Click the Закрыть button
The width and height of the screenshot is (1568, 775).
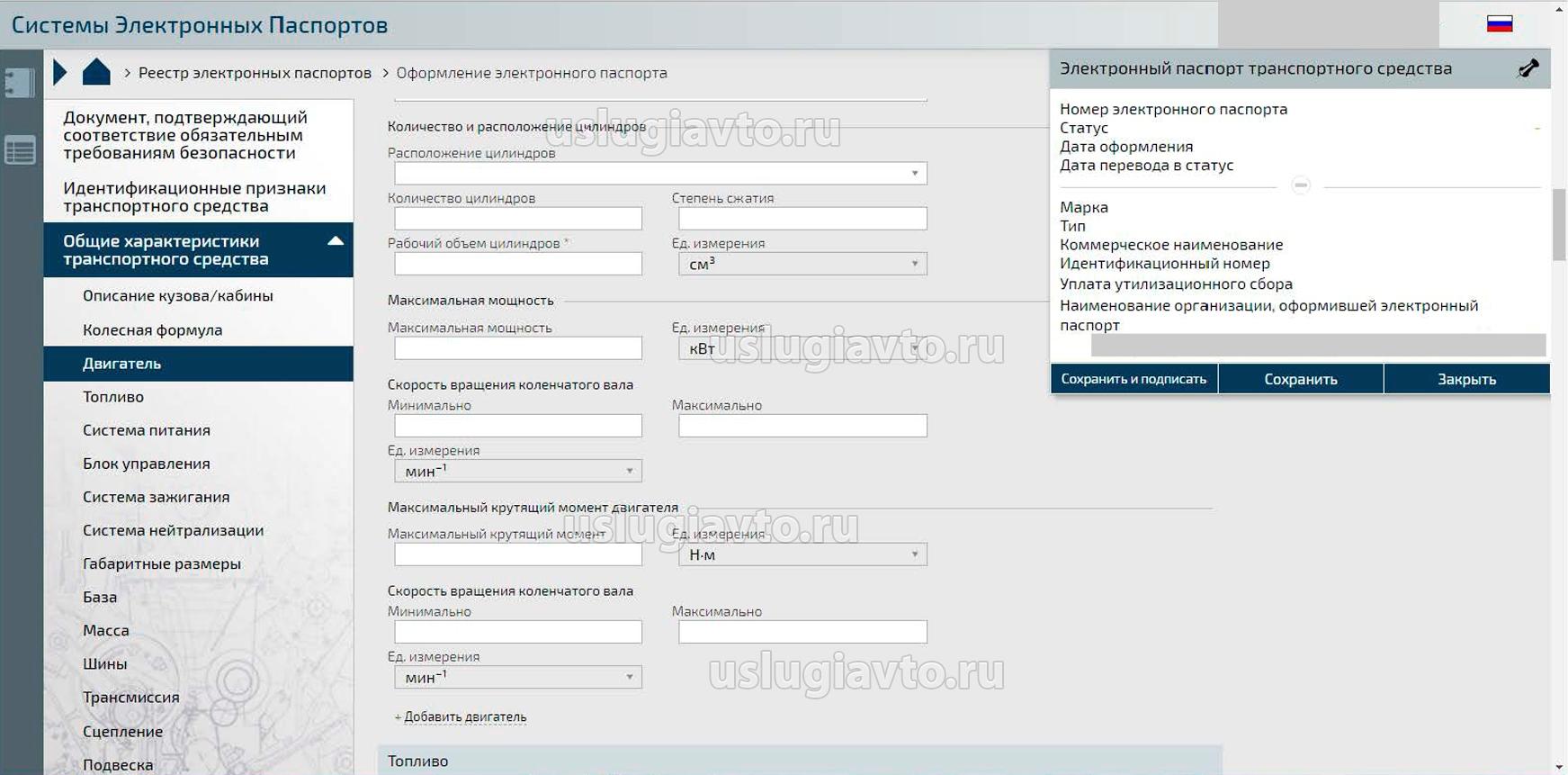1466,379
